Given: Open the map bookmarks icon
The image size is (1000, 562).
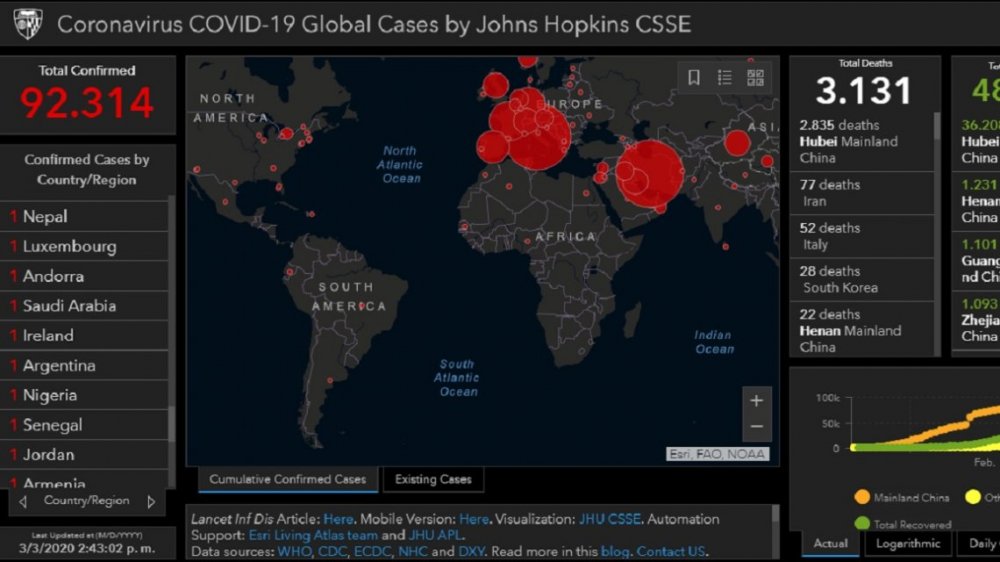Looking at the screenshot, I should click(x=694, y=77).
